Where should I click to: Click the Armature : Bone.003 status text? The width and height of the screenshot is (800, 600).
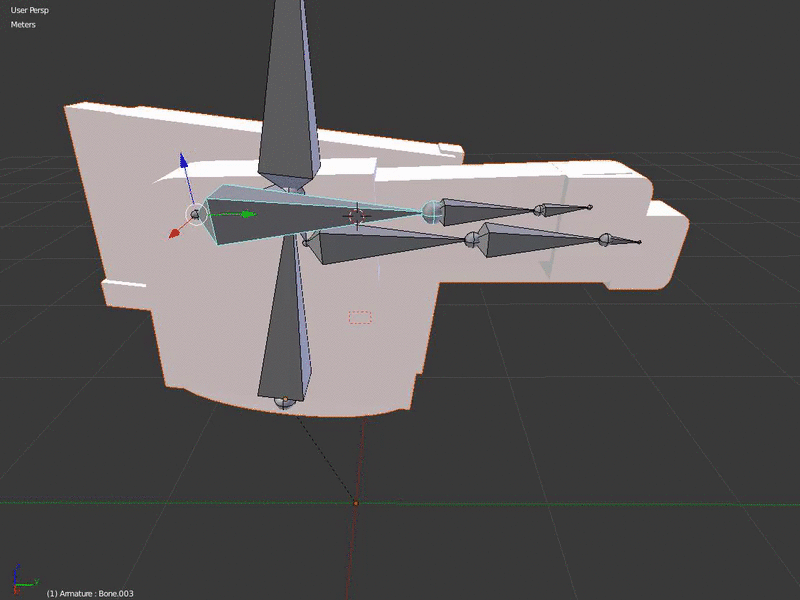click(x=90, y=593)
